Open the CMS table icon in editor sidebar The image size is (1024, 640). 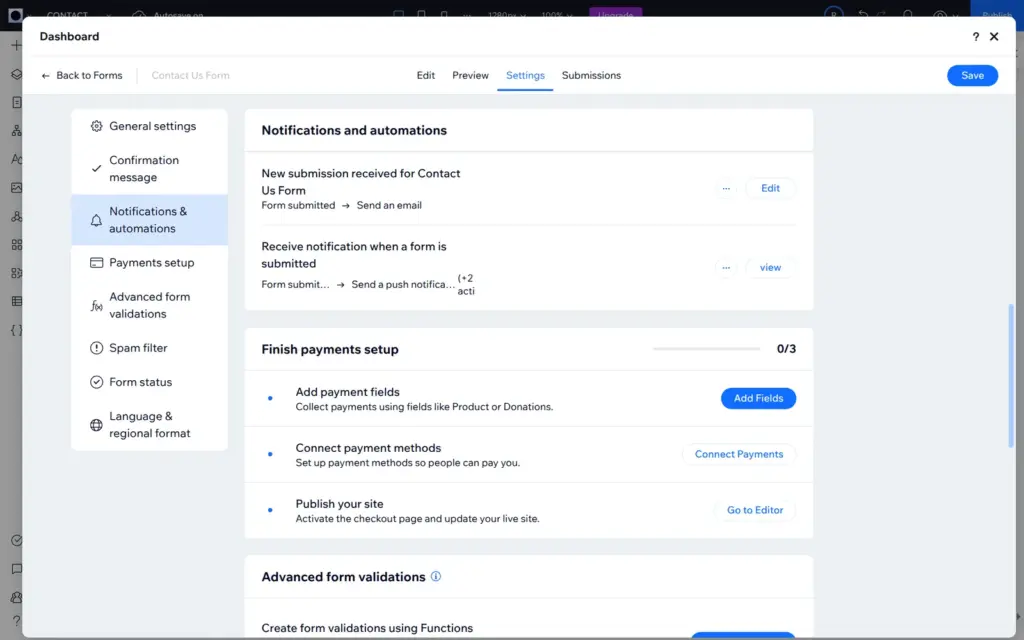coord(16,301)
